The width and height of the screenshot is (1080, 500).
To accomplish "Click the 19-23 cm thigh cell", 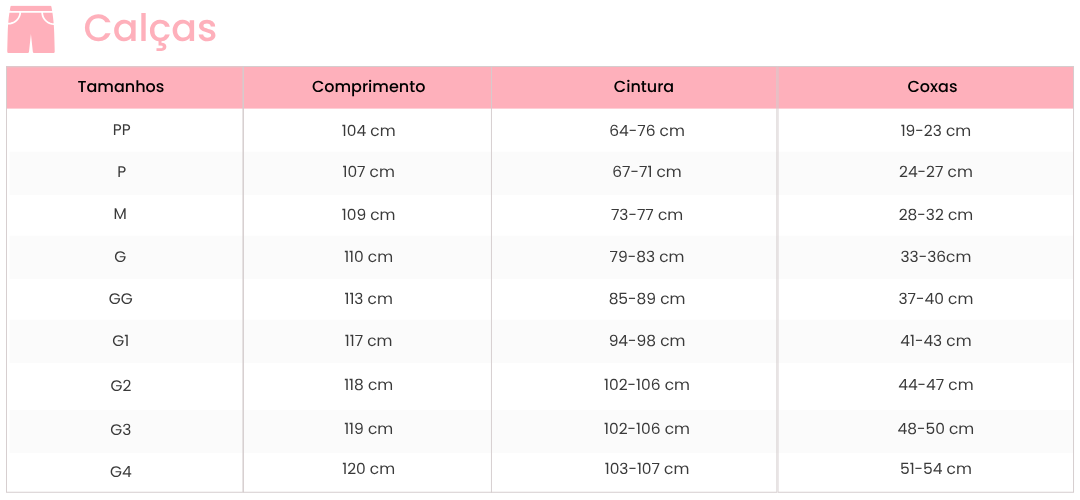I will coord(935,131).
